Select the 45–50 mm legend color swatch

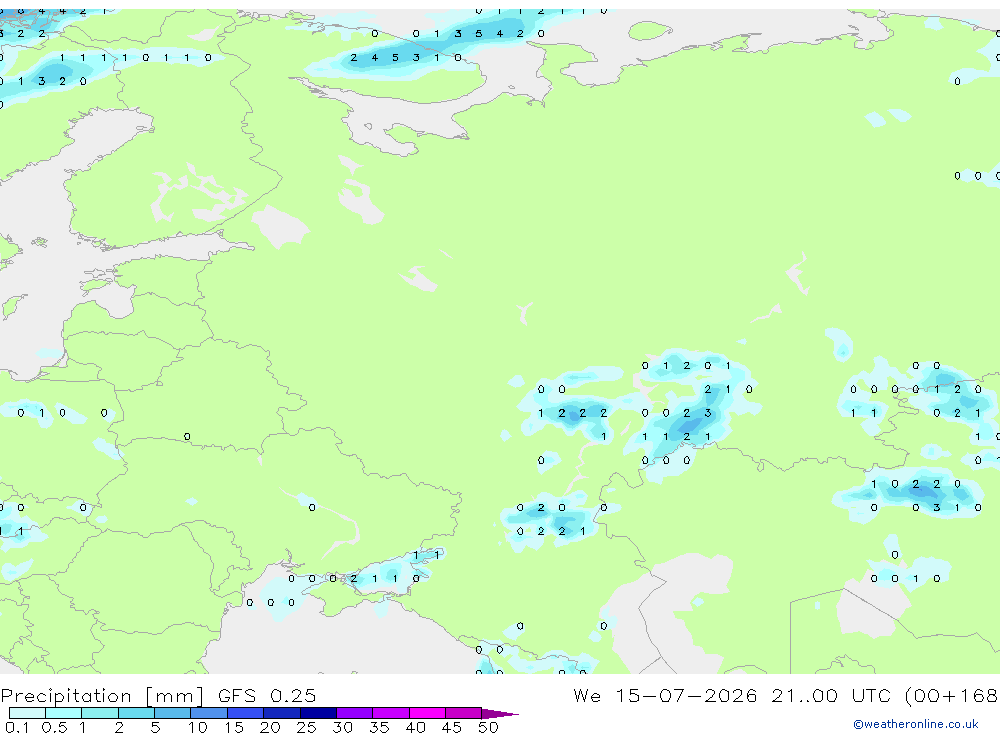(x=463, y=713)
